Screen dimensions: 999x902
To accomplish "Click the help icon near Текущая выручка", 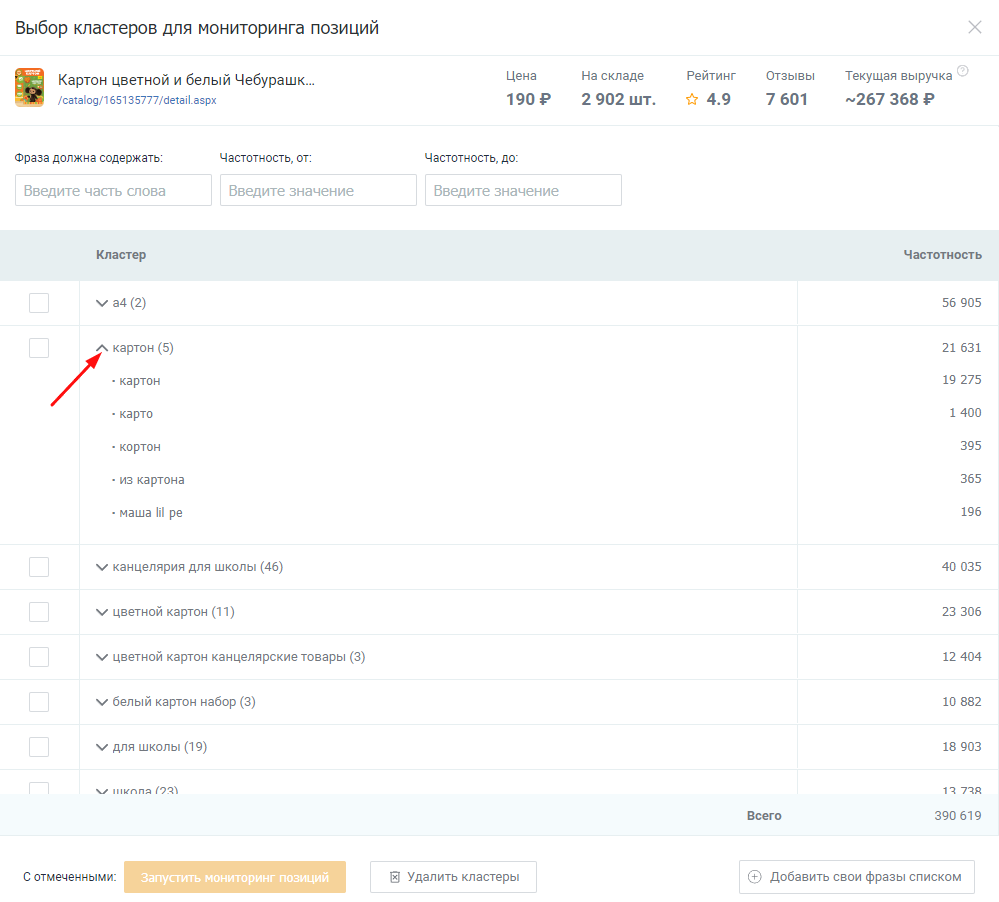I will coord(962,71).
